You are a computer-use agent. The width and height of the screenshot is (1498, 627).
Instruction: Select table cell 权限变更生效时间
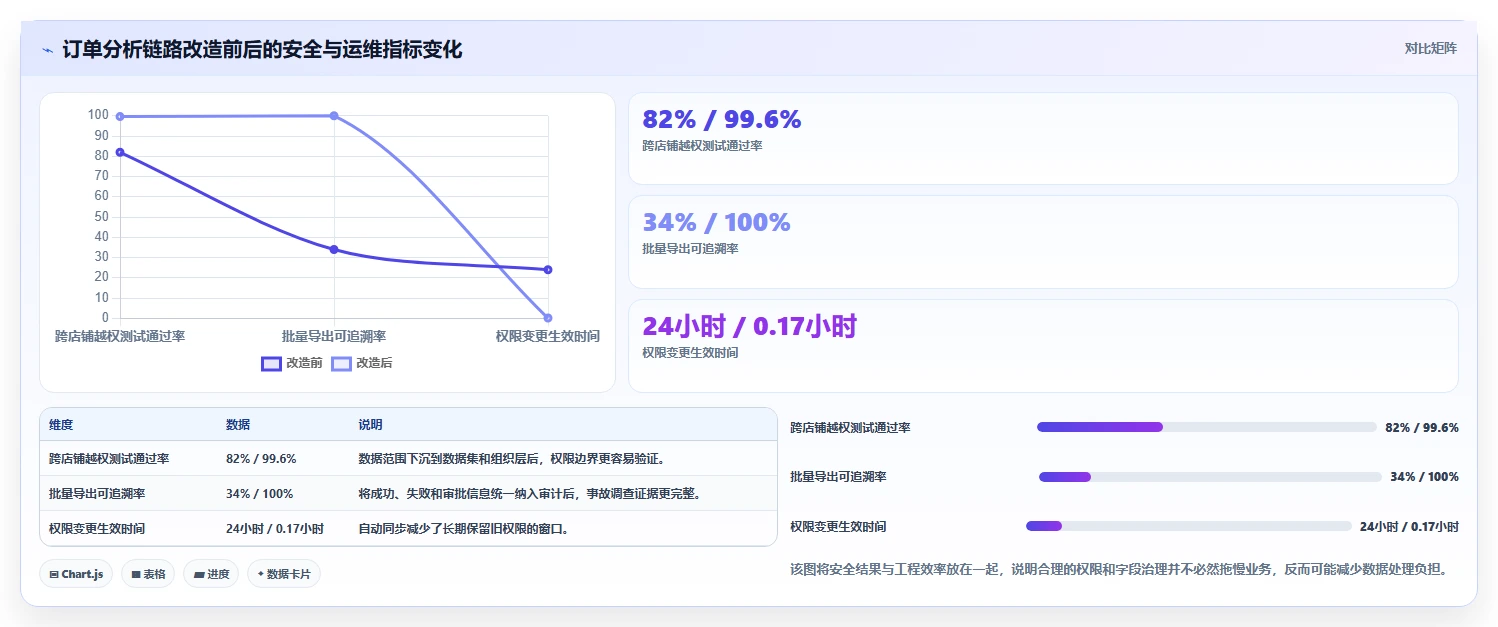tap(97, 528)
